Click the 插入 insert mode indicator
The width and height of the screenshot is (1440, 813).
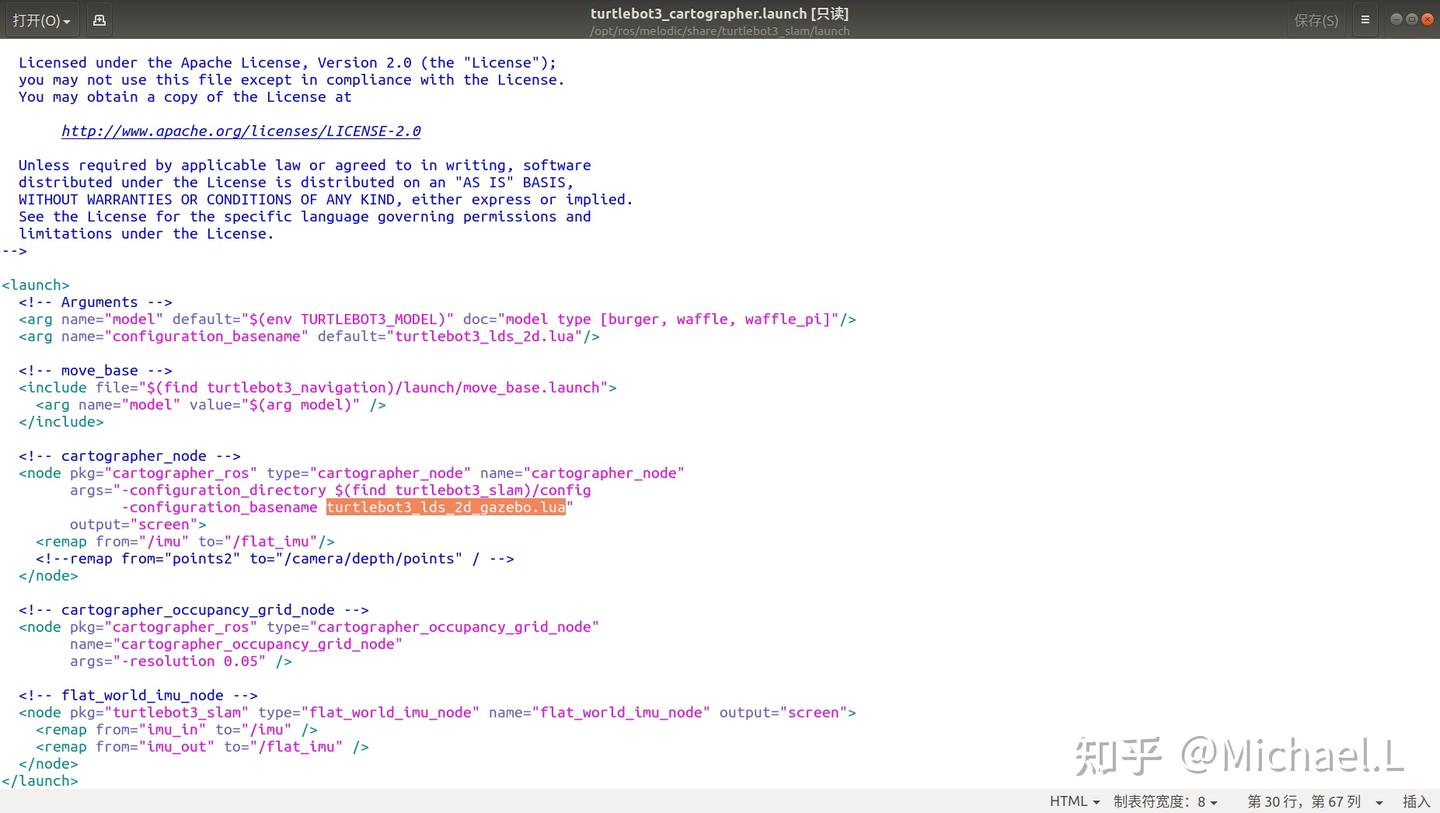[x=1416, y=801]
